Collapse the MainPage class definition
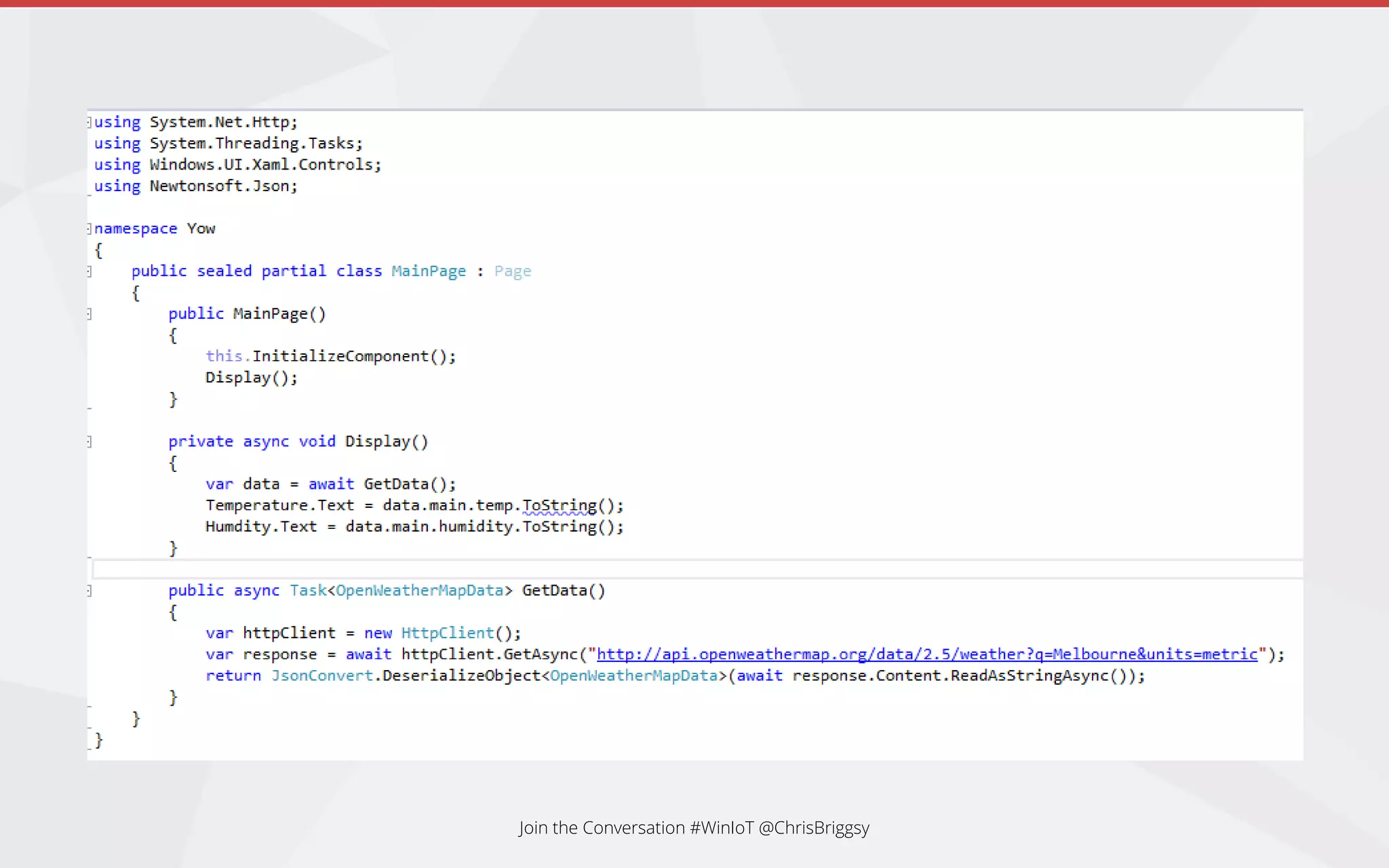The image size is (1389, 868). pyautogui.click(x=90, y=271)
